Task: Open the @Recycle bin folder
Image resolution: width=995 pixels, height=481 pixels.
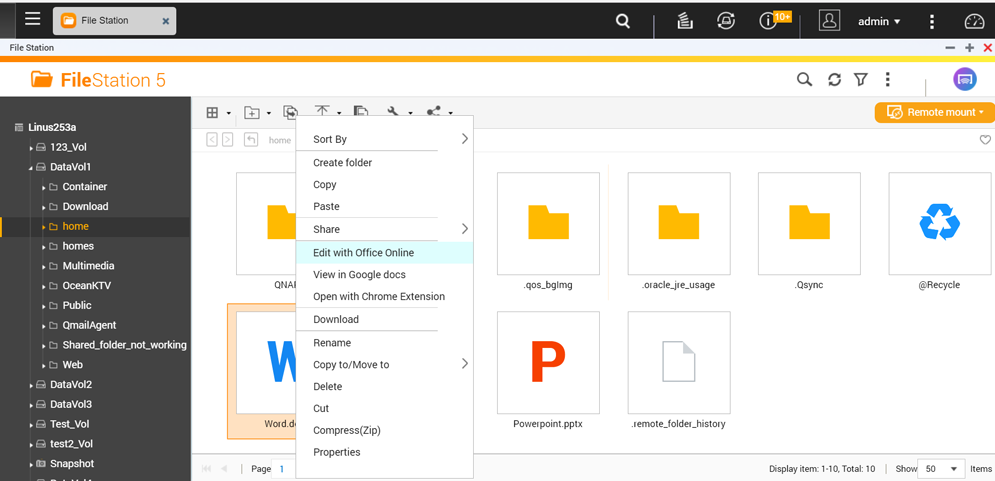Action: [x=939, y=224]
